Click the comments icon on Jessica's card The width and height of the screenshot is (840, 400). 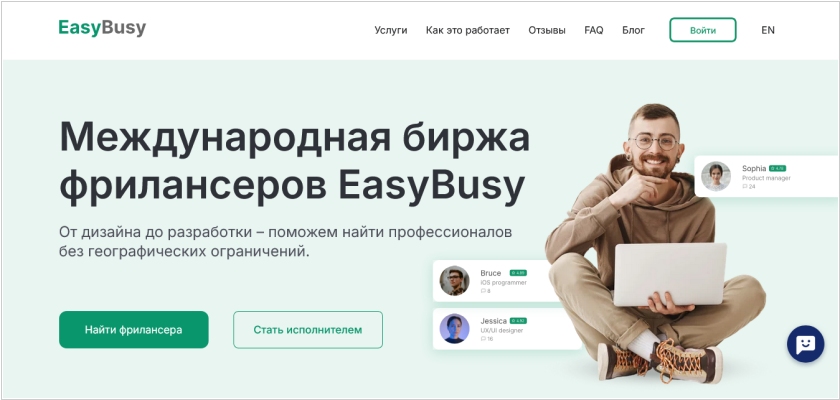[x=483, y=339]
